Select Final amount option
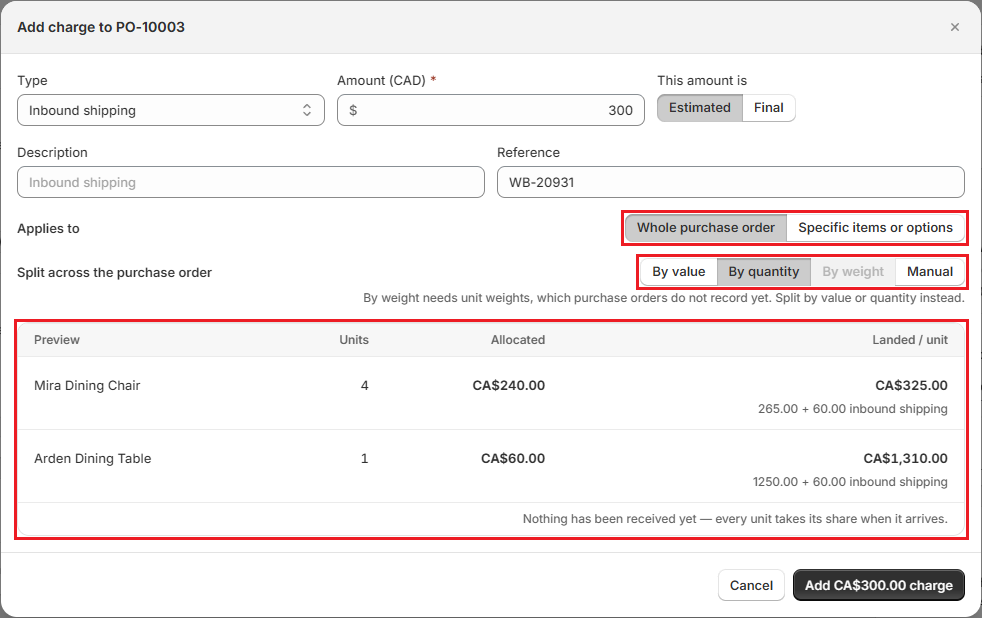The width and height of the screenshot is (982, 618). pyautogui.click(x=768, y=108)
